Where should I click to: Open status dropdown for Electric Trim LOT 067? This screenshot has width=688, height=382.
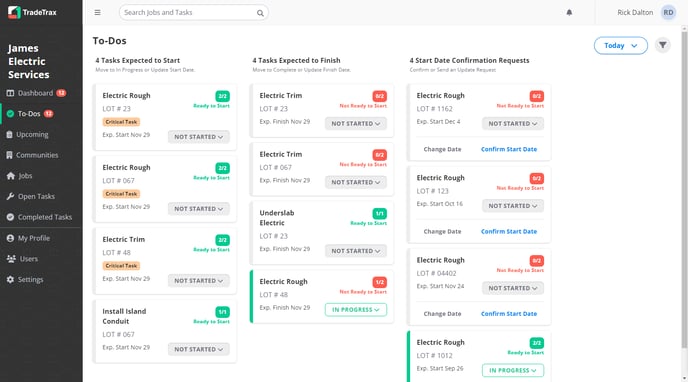(356, 182)
